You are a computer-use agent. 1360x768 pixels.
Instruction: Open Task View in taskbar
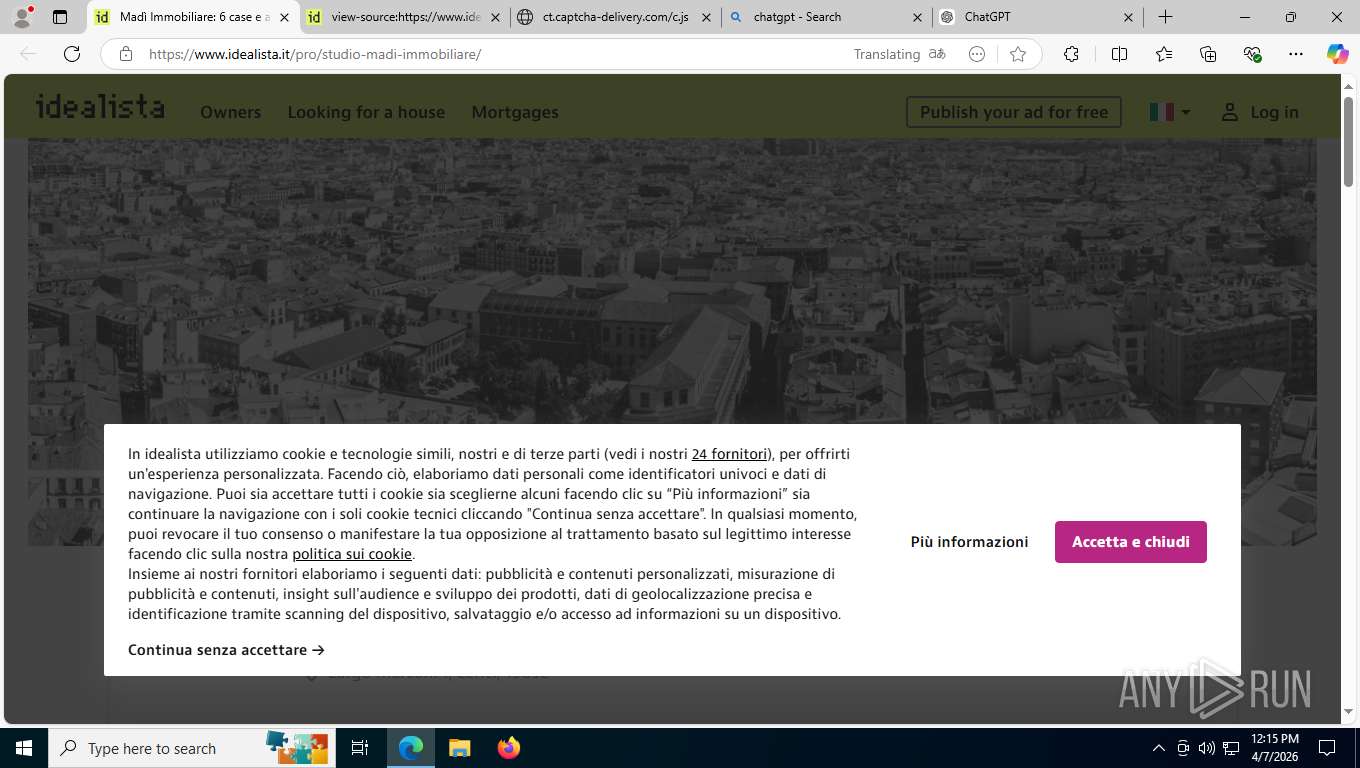point(360,748)
